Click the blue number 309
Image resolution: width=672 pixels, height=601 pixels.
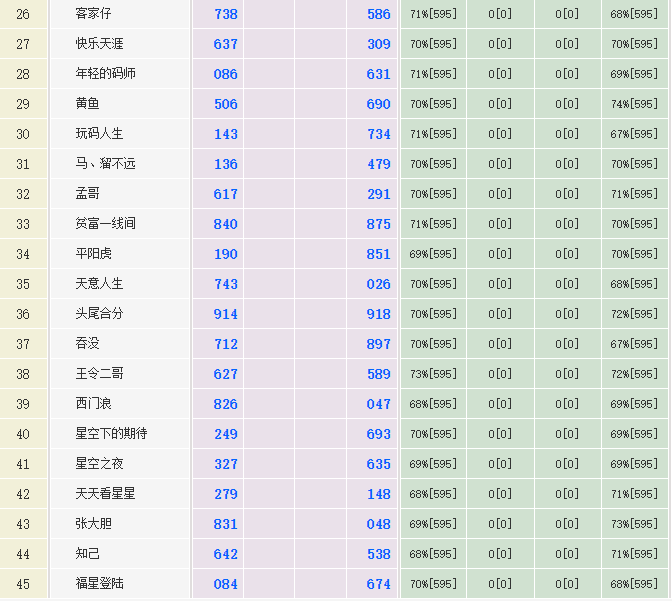[378, 44]
